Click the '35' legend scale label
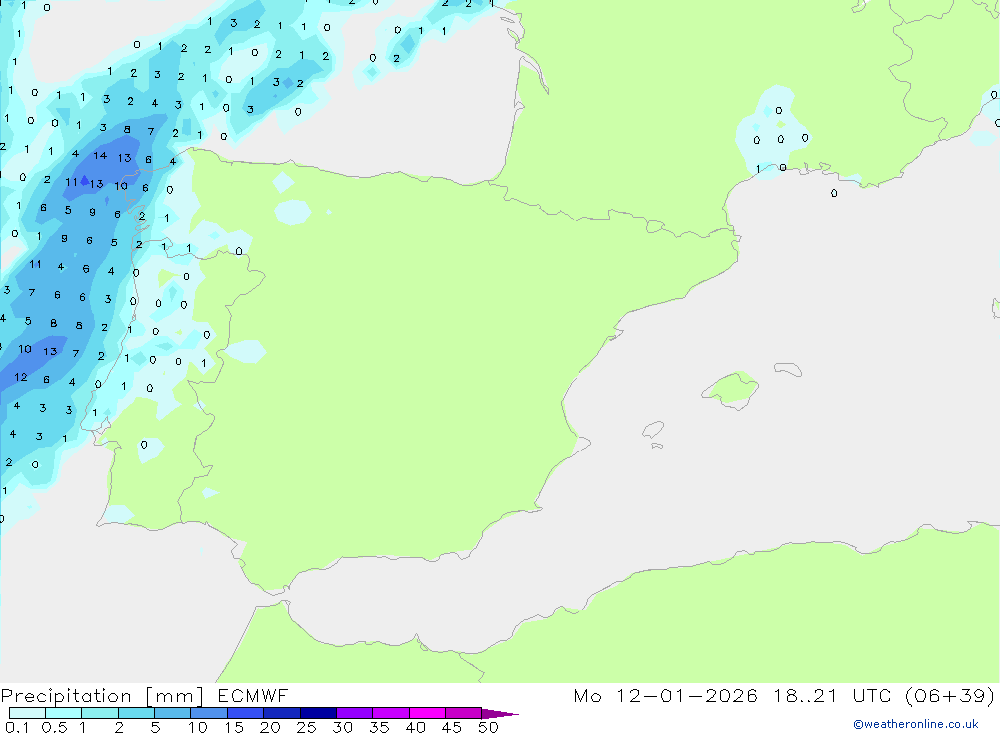This screenshot has width=1000, height=733. pos(379,727)
